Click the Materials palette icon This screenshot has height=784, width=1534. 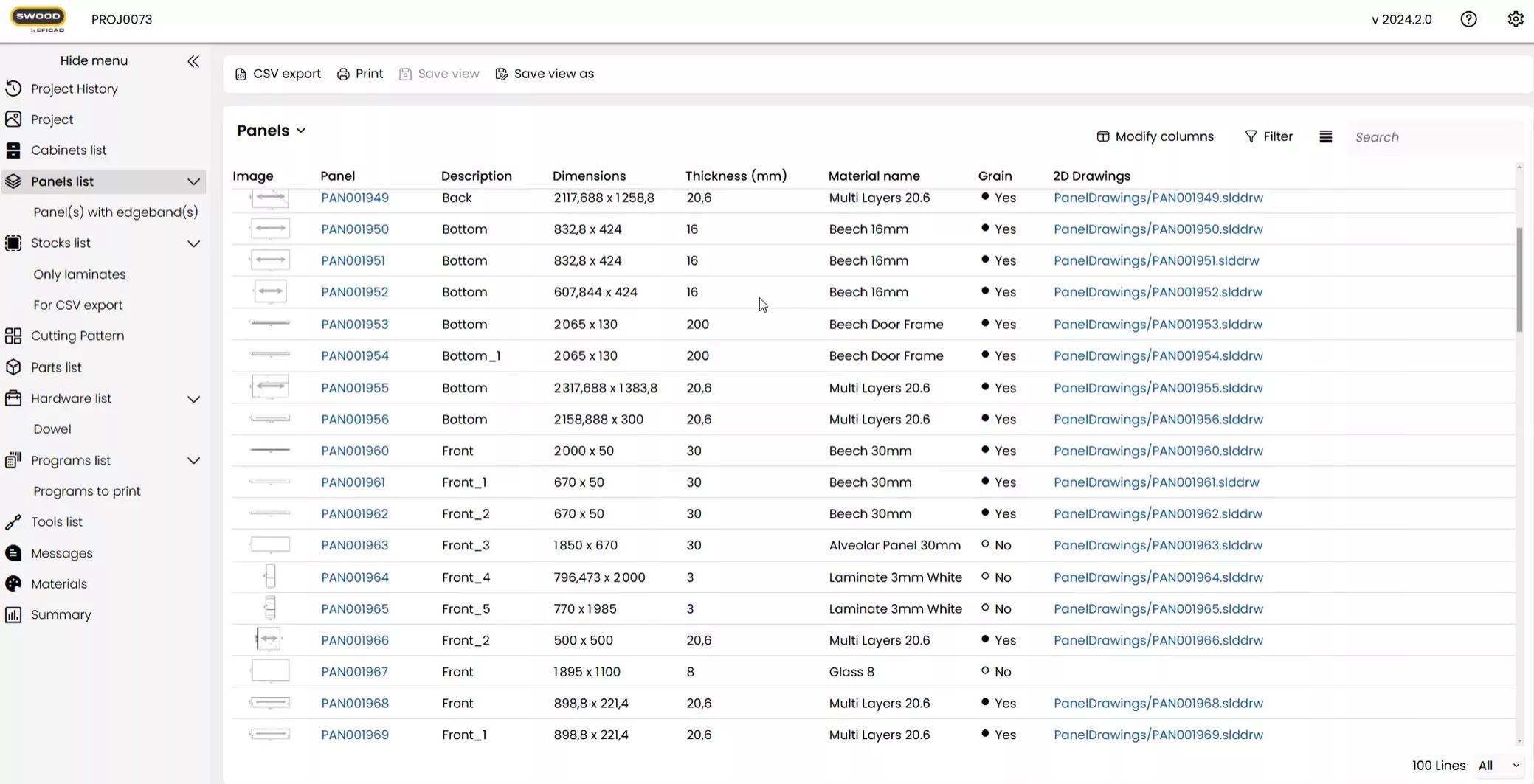tap(13, 583)
